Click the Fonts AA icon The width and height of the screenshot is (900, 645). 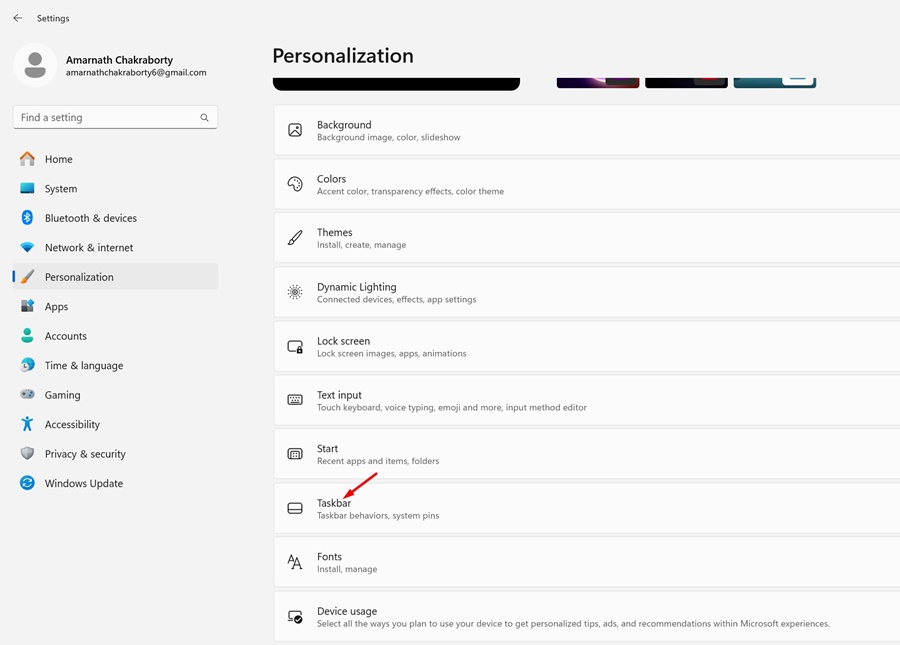point(294,562)
